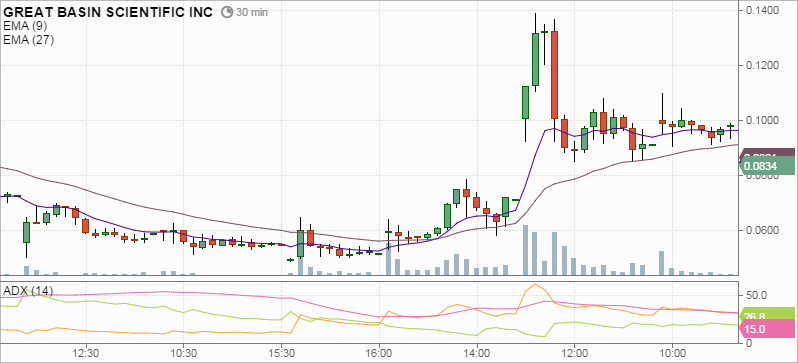This screenshot has height=363, width=798.
Task: Click the 0.1200 price axis label
Action: pyautogui.click(x=762, y=65)
